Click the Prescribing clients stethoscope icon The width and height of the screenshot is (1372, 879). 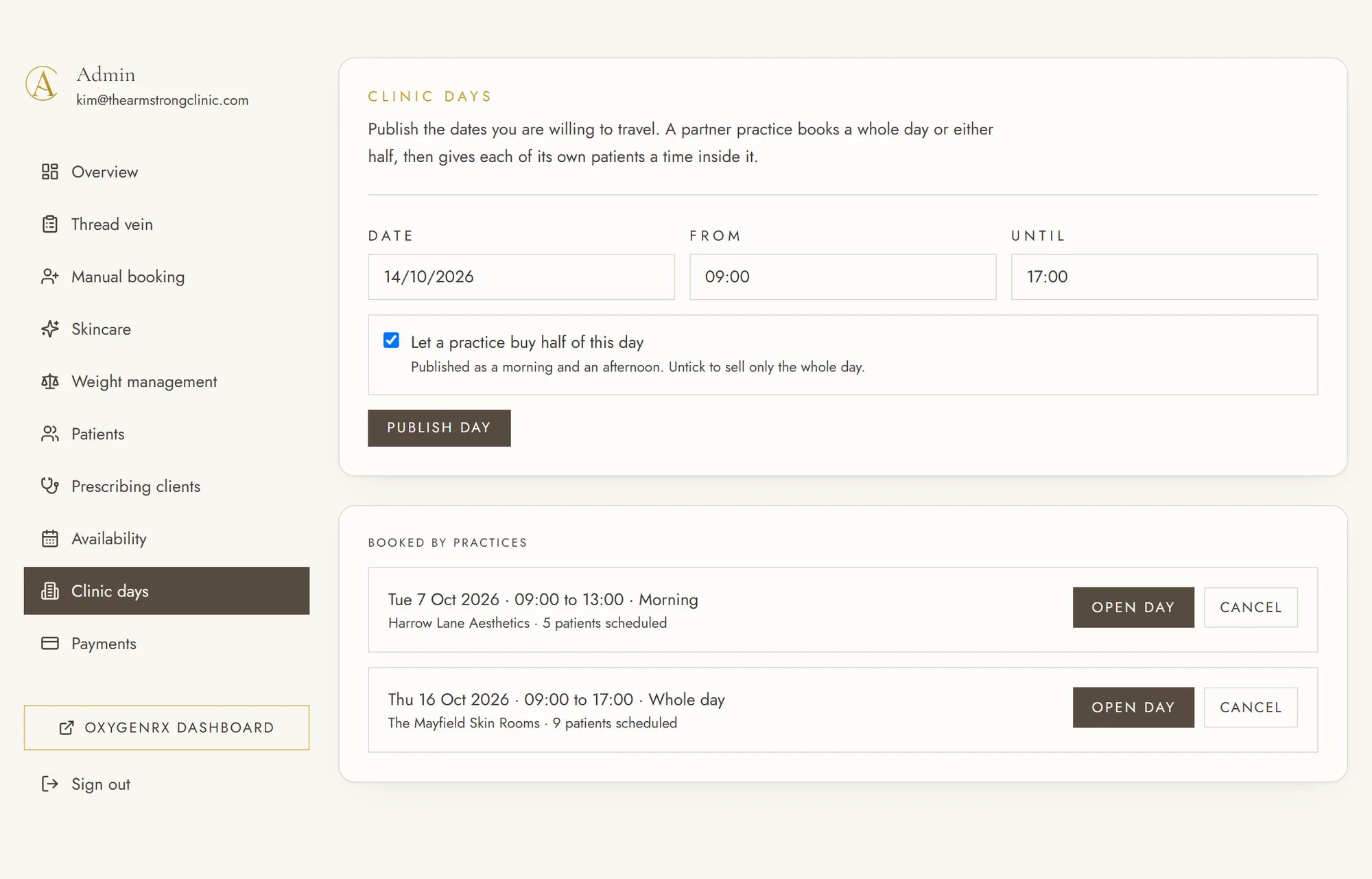[50, 486]
